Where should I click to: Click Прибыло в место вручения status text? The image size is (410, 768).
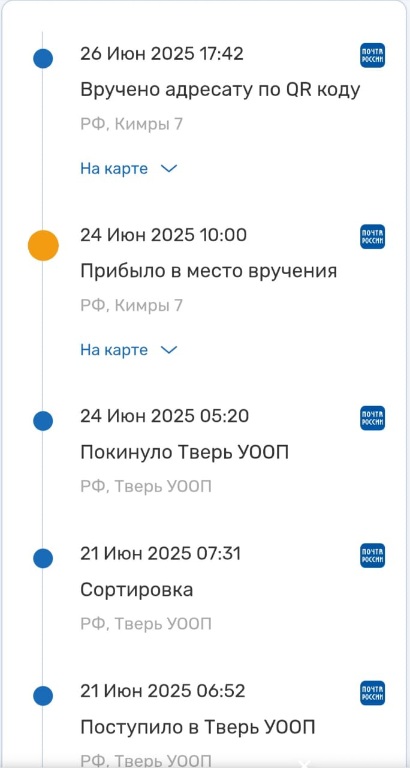point(209,271)
